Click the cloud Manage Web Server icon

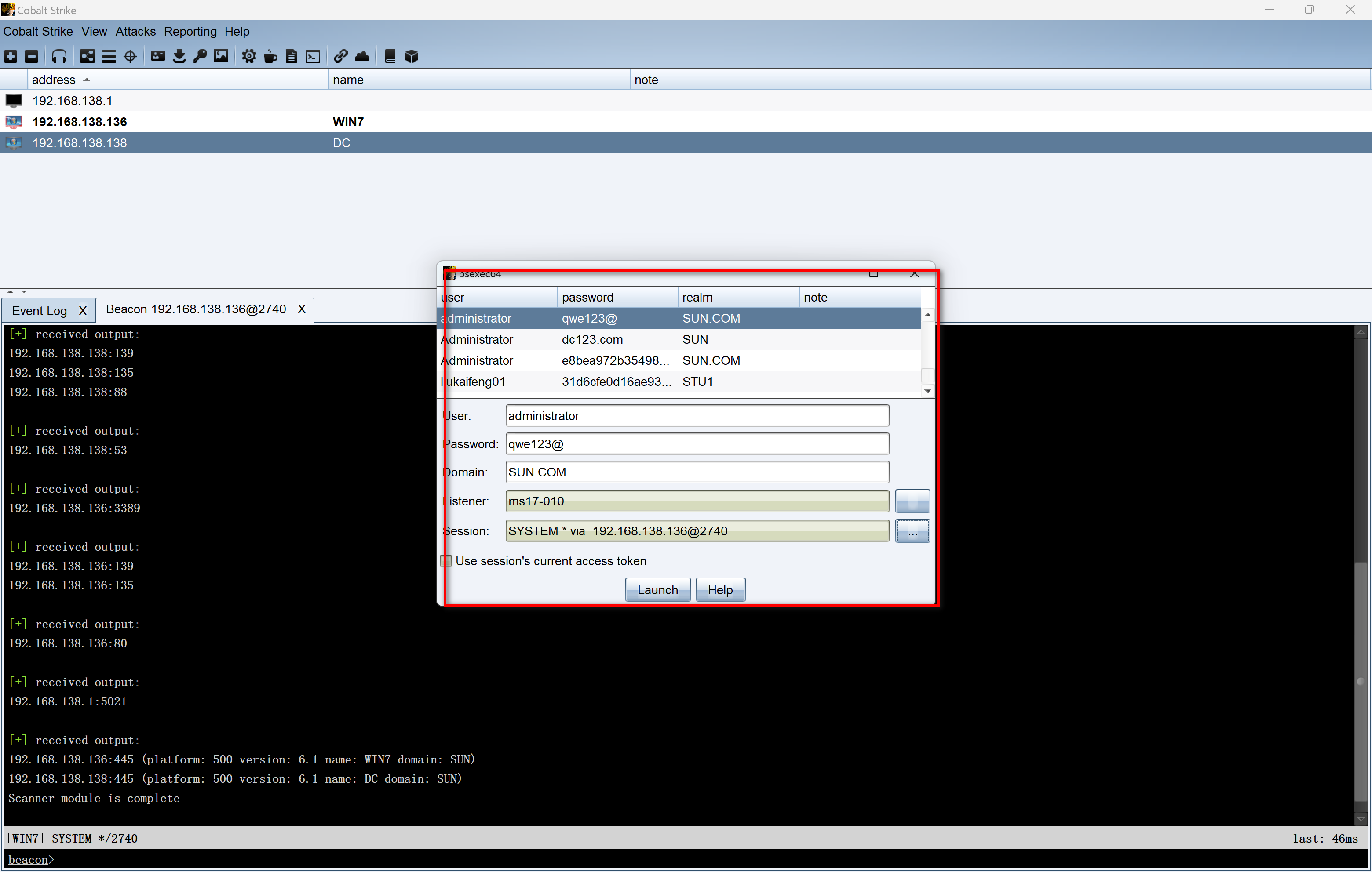362,56
